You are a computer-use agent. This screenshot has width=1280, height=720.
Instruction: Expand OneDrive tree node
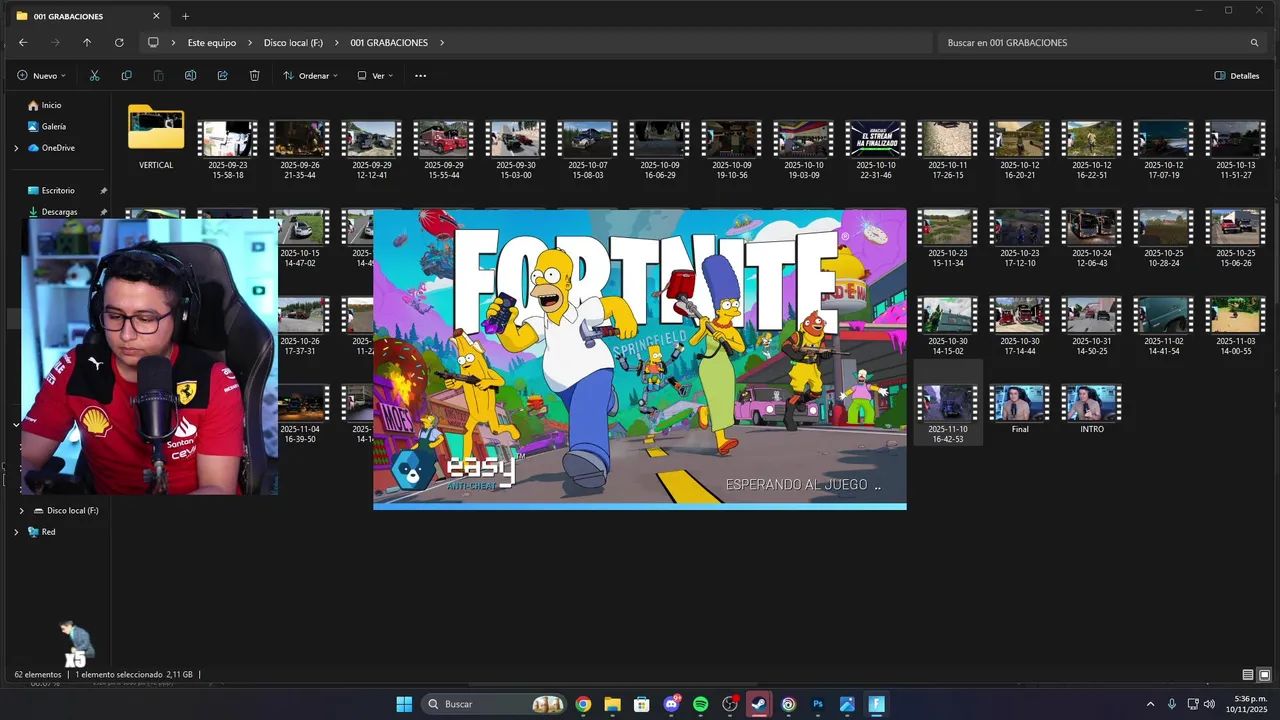pyautogui.click(x=16, y=148)
